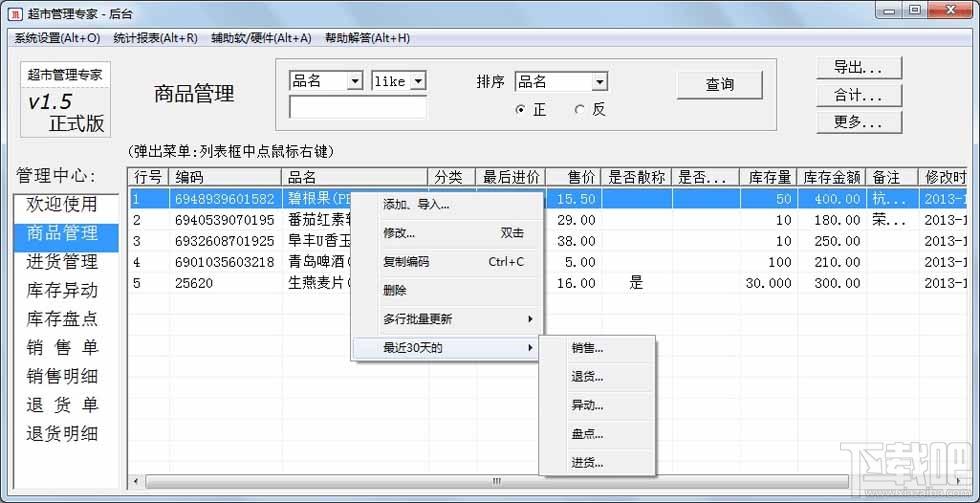Click the 更多... button

click(859, 122)
